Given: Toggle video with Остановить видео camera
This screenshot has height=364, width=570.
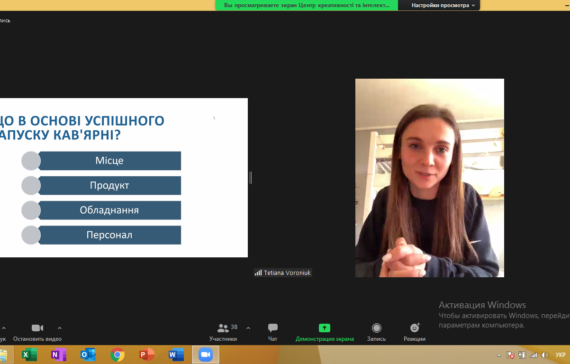Looking at the screenshot, I should (37, 328).
